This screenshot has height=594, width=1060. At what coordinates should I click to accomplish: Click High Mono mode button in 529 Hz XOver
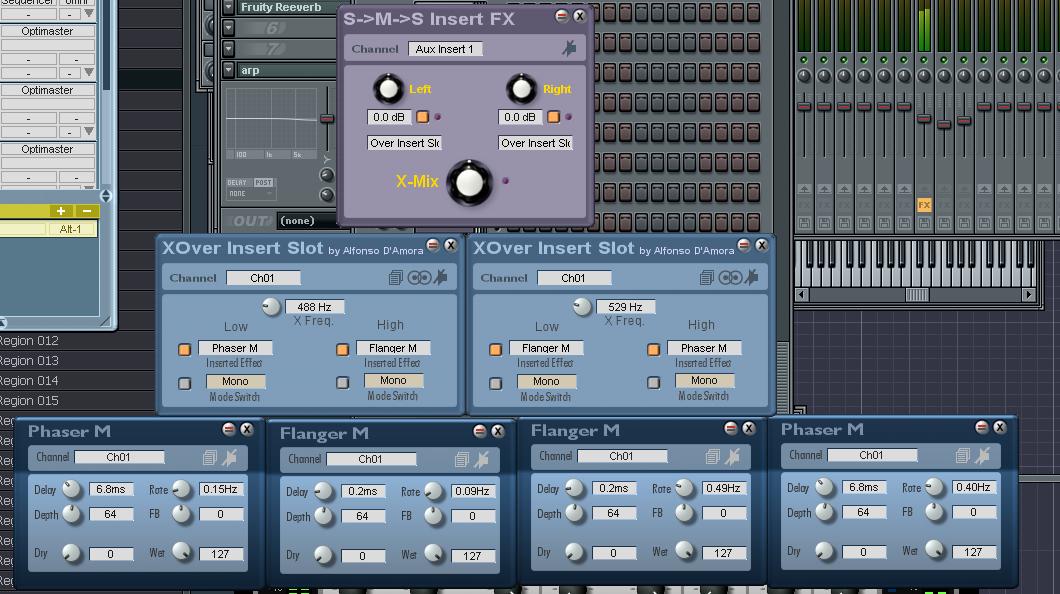click(704, 380)
